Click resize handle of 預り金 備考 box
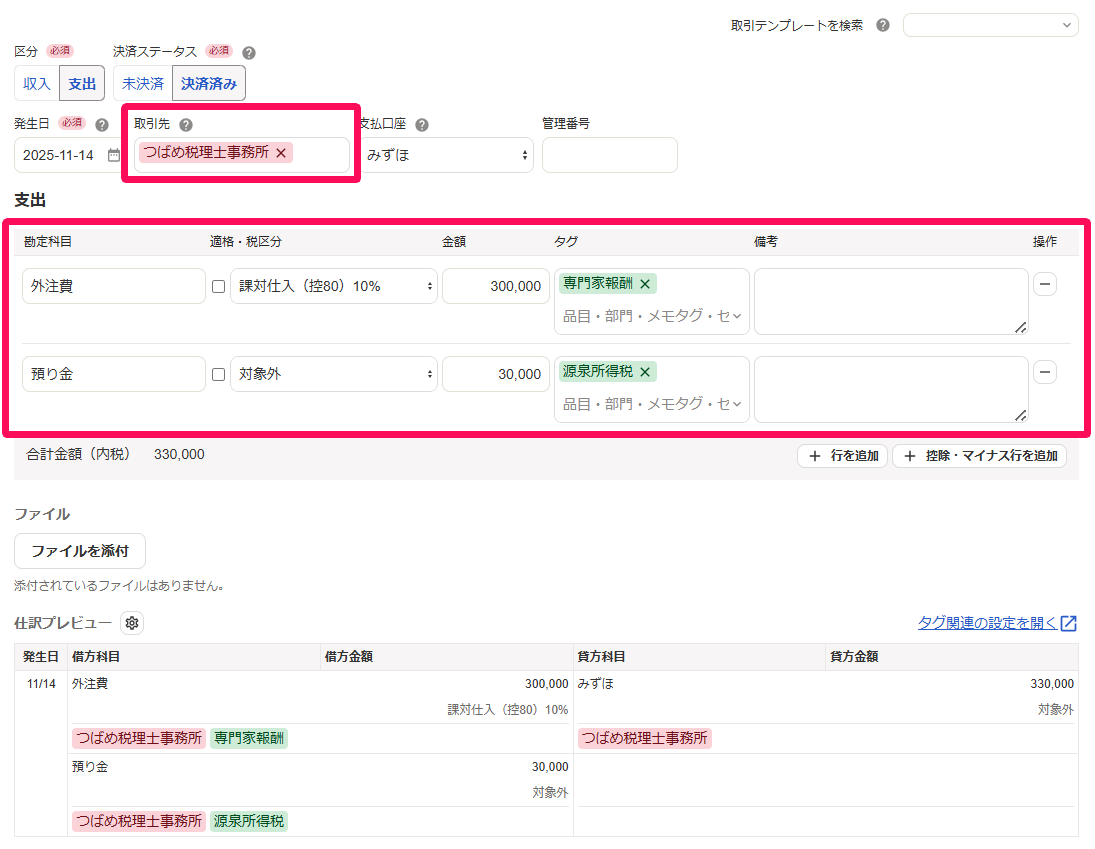The width and height of the screenshot is (1095, 849). coord(1020,415)
